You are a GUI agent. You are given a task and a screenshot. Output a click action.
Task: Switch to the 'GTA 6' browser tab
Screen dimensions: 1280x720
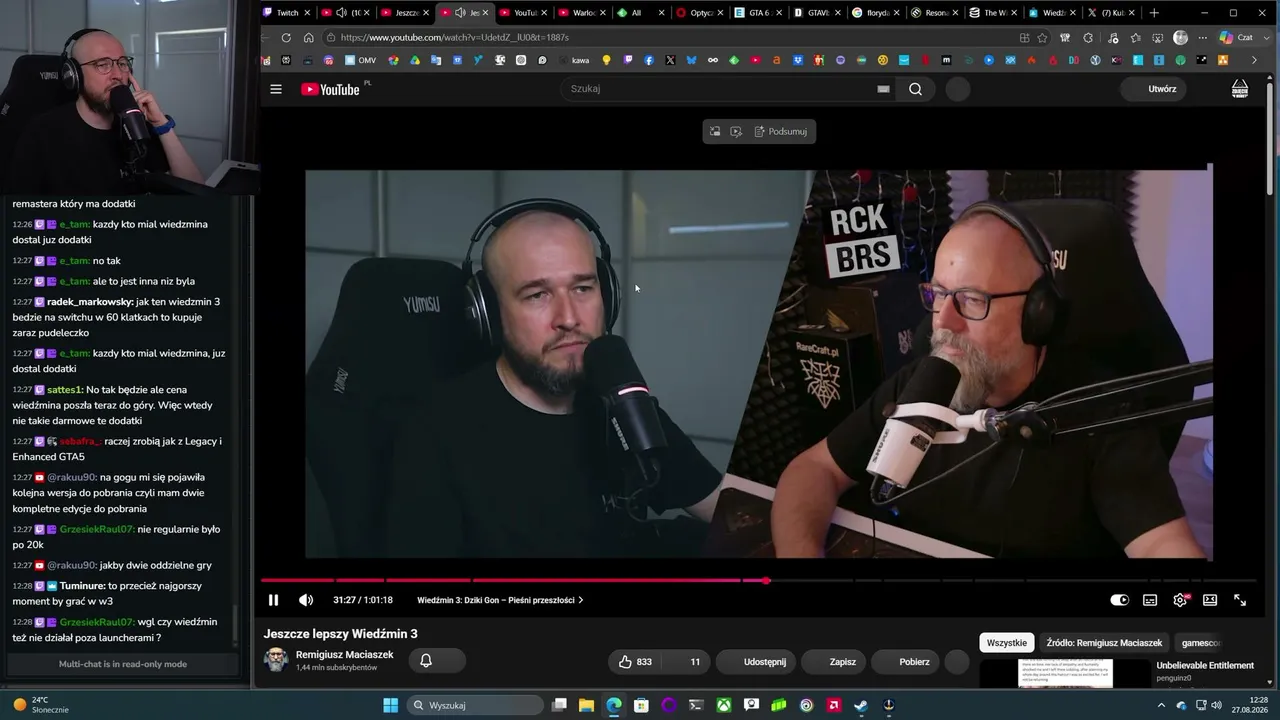757,13
